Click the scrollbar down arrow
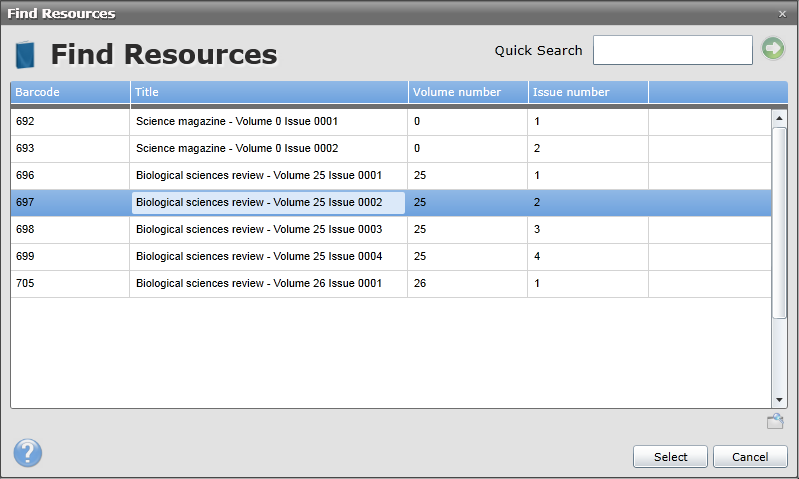The width and height of the screenshot is (799, 479). (x=780, y=399)
